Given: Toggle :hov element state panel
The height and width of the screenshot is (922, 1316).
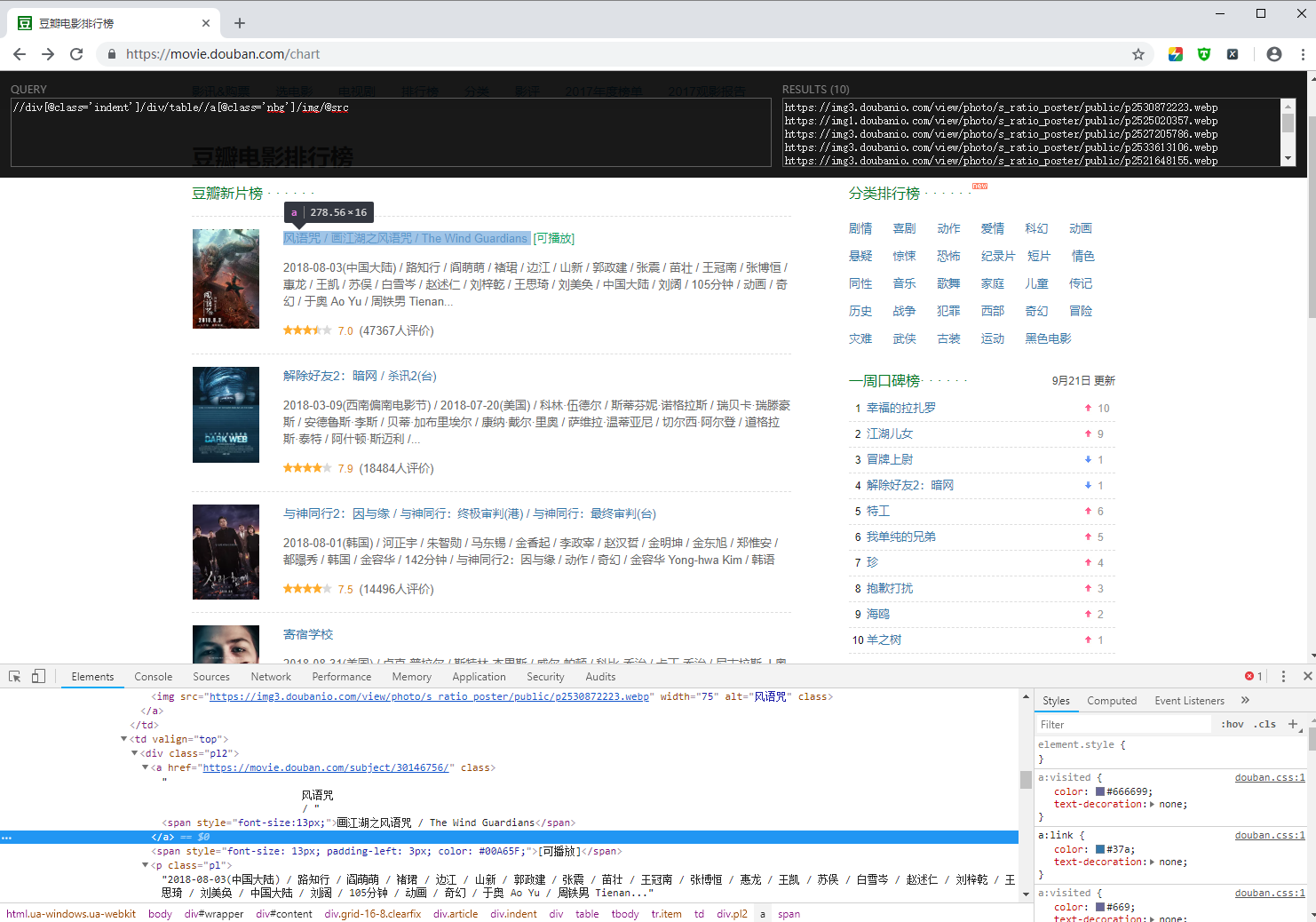Looking at the screenshot, I should click(1233, 724).
